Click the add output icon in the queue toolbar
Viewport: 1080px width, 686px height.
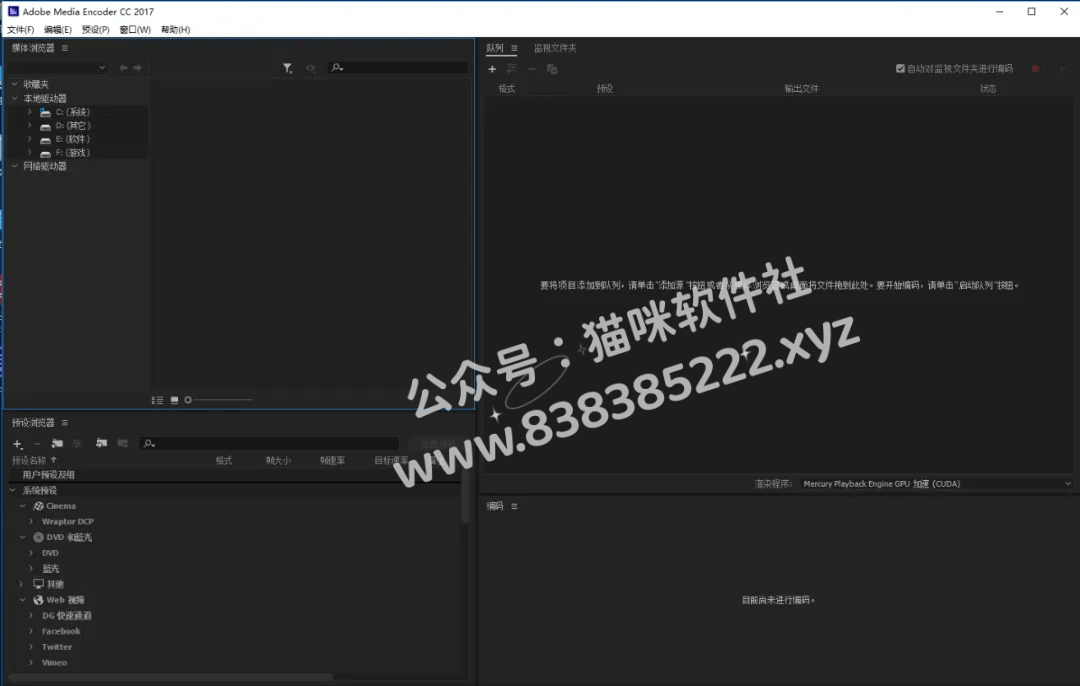tap(512, 69)
